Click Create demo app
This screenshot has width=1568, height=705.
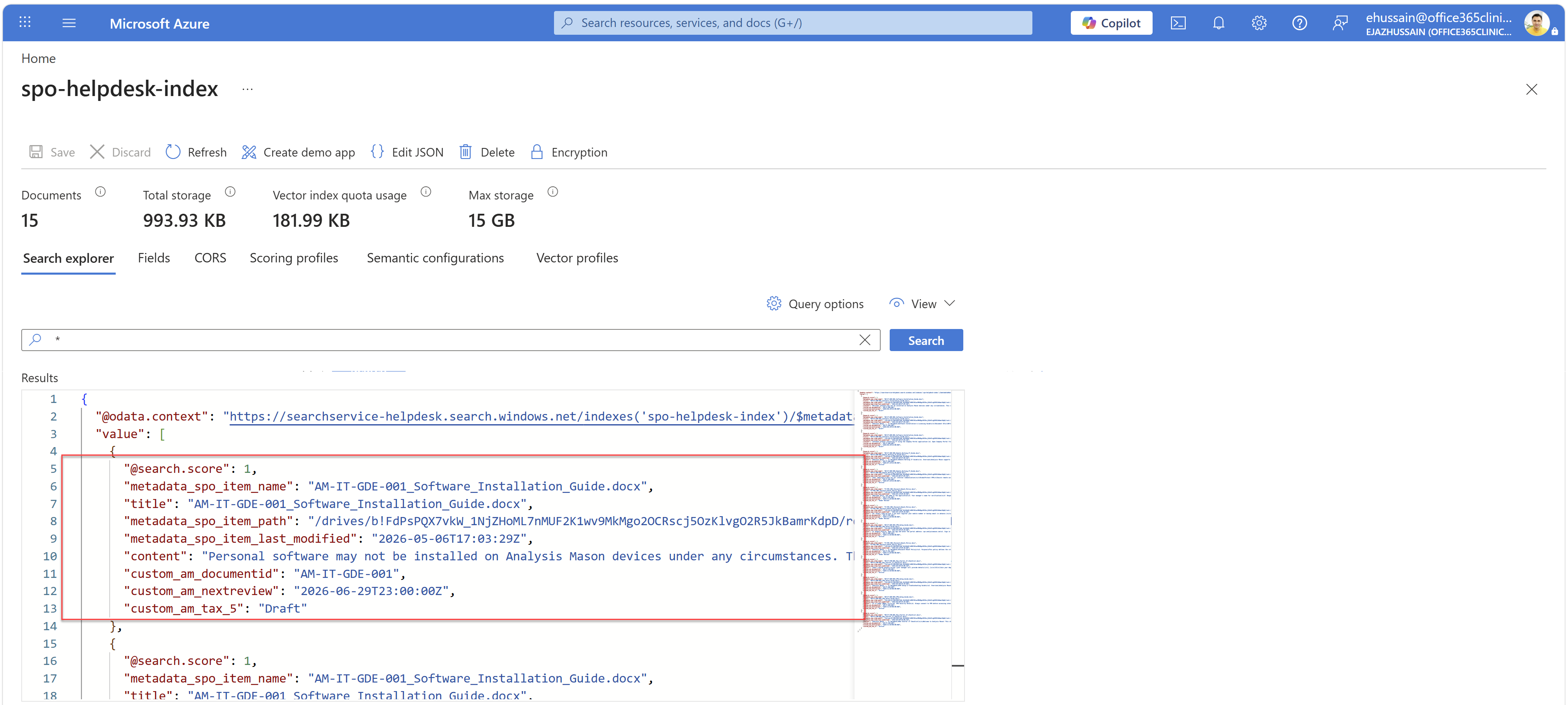click(298, 152)
